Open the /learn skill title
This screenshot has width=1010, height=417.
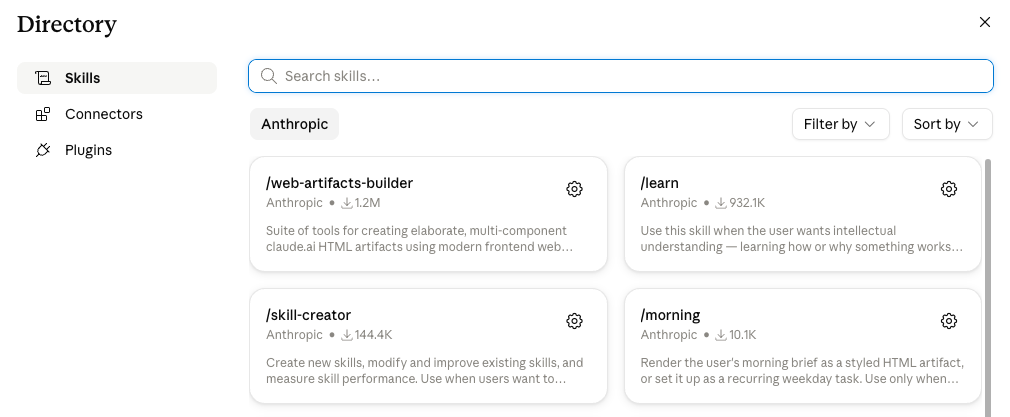tap(660, 183)
